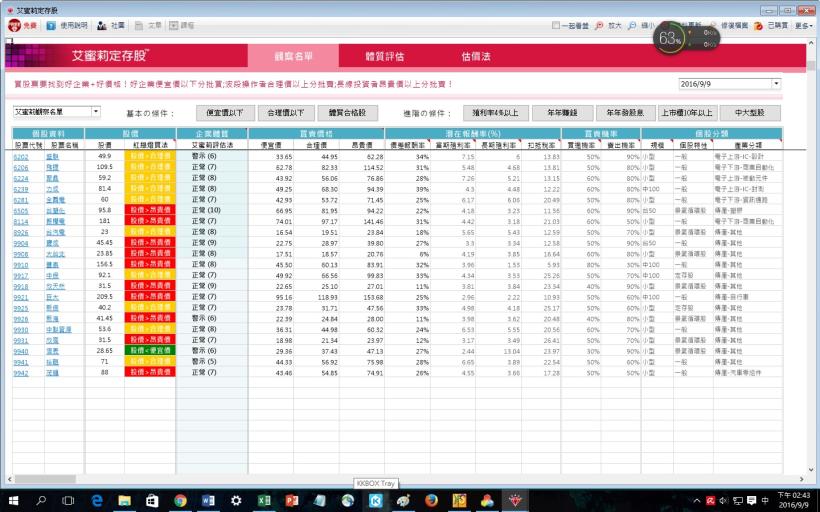Click the 上市櫃10年以上 filter button

point(687,112)
